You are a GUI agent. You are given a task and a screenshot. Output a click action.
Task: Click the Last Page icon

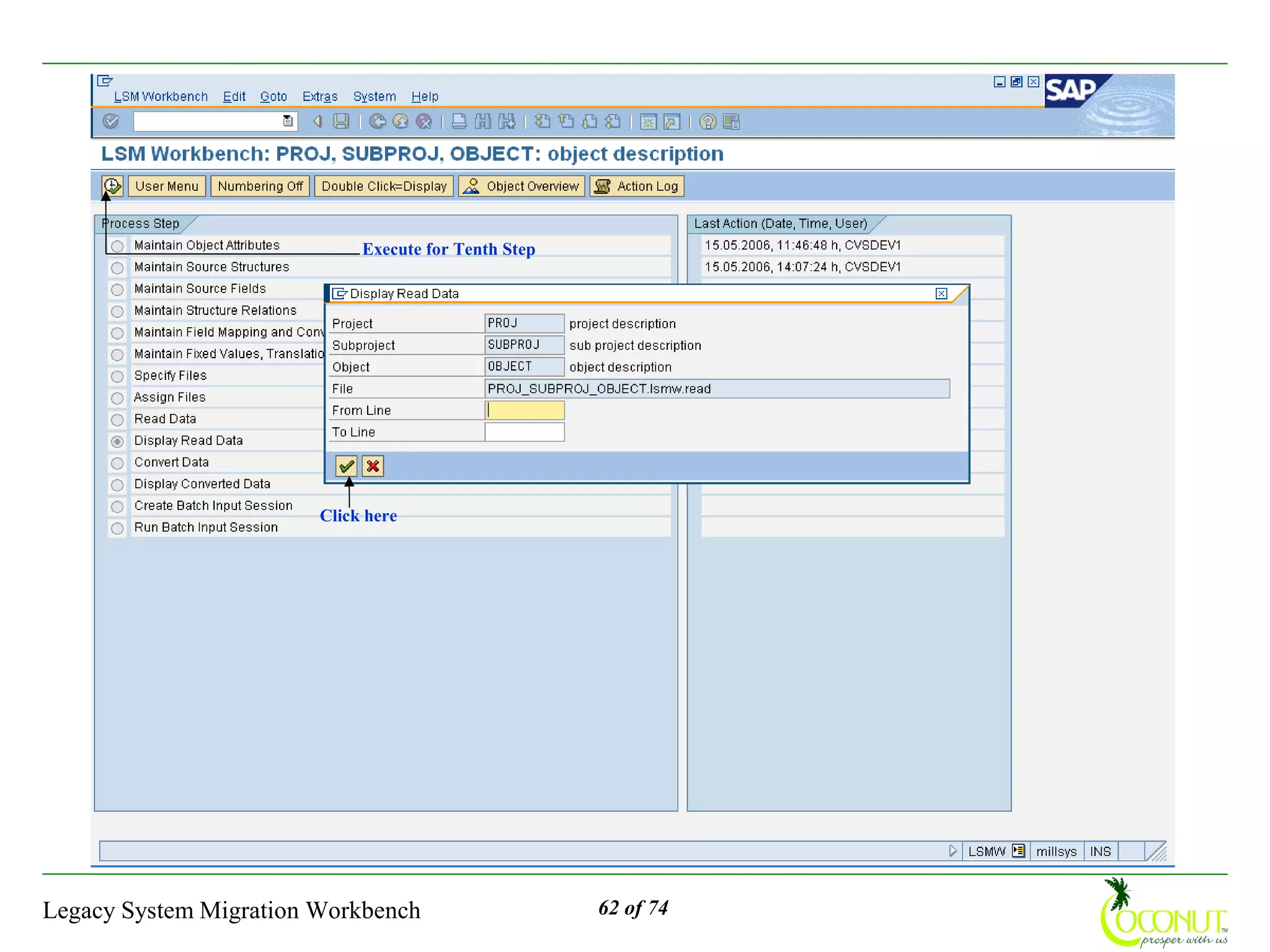[613, 121]
